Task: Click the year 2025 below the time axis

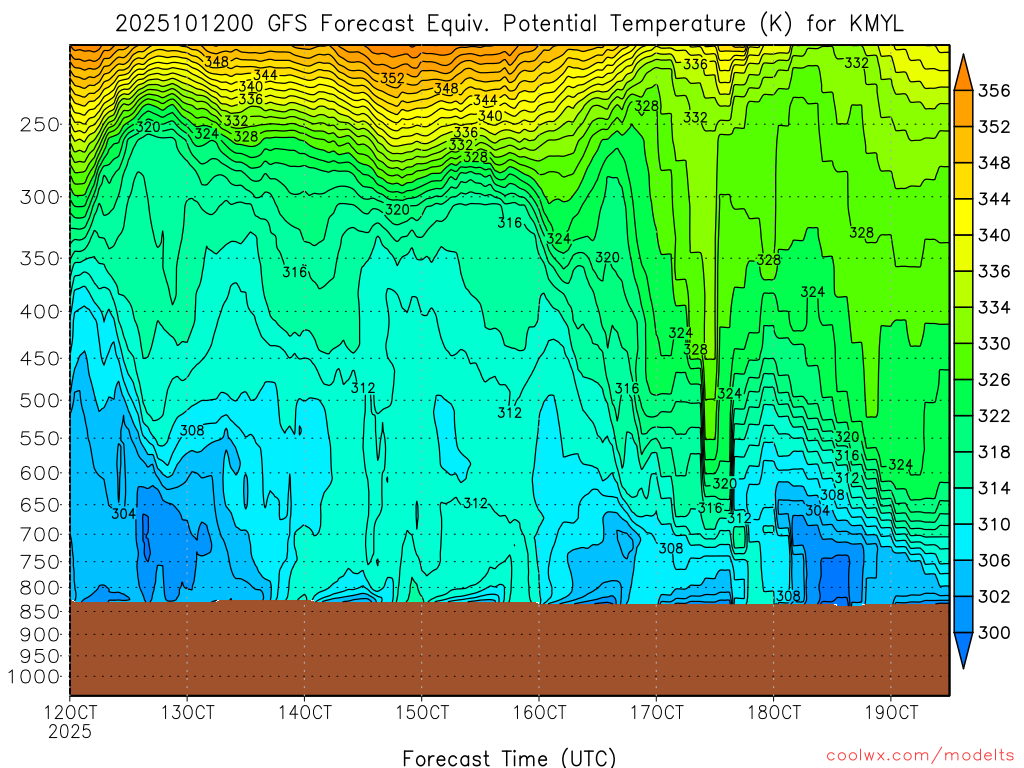Action: pos(70,732)
